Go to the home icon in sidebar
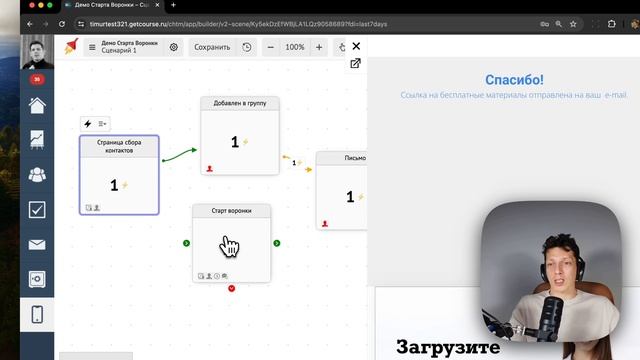 pyautogui.click(x=37, y=106)
